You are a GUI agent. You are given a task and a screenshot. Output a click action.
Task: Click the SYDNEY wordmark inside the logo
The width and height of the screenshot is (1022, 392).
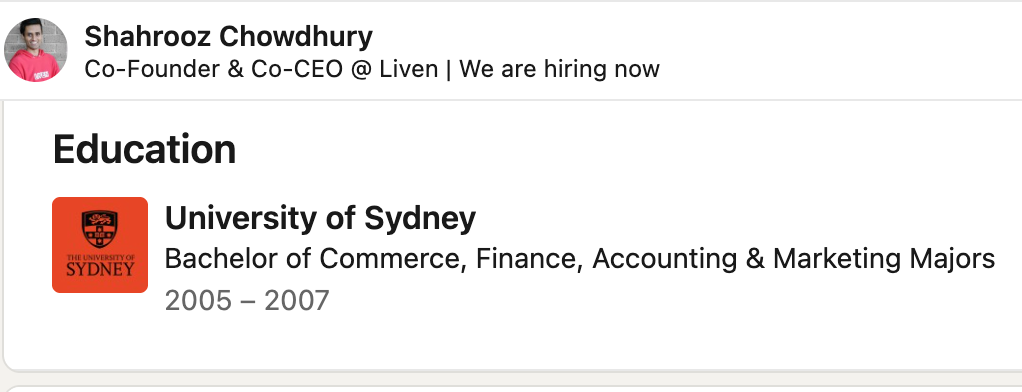coord(100,269)
